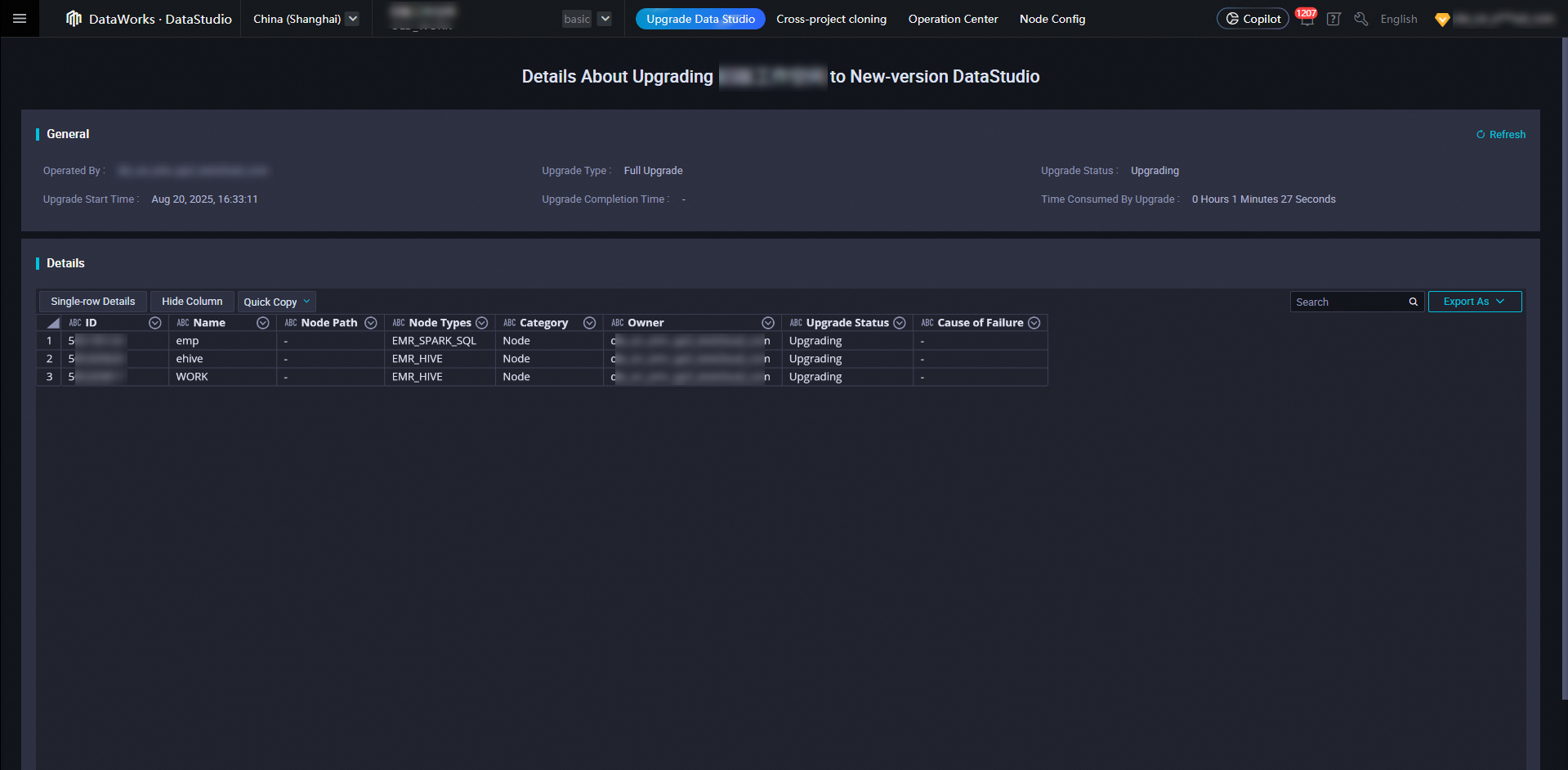This screenshot has width=1568, height=770.
Task: Click the search magnifier icon
Action: [x=1413, y=302]
